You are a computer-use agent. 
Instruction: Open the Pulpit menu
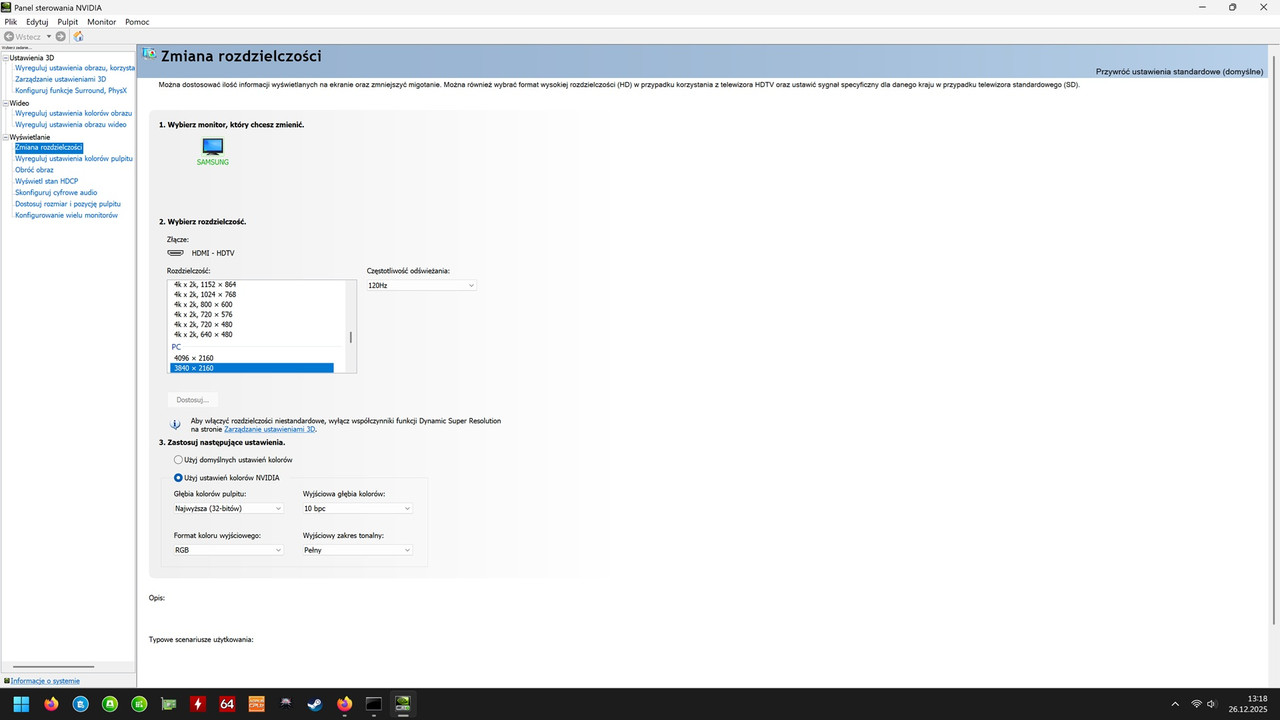68,21
